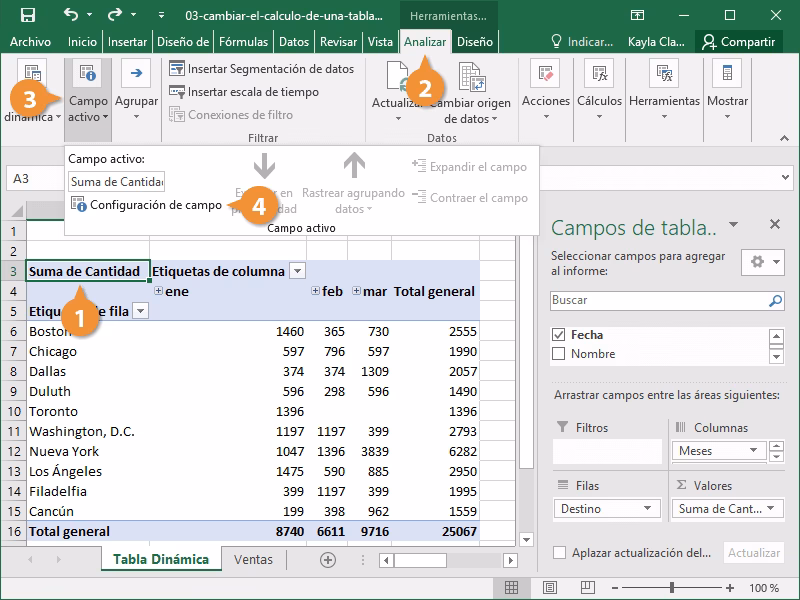Screen dimensions: 800x600
Task: Open the Mostrar ribbon menu
Action: [x=727, y=90]
